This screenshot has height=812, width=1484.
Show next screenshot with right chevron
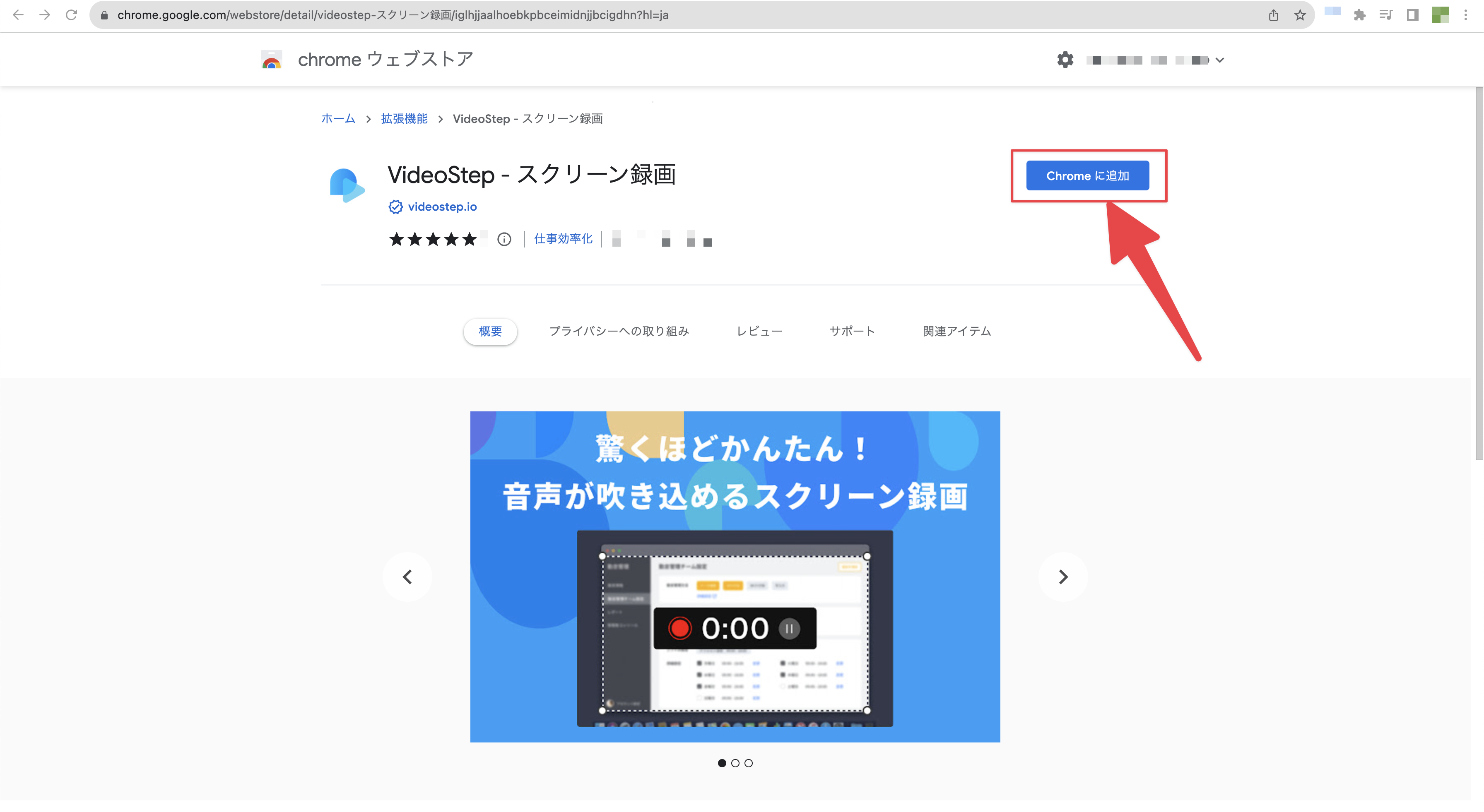coord(1063,577)
